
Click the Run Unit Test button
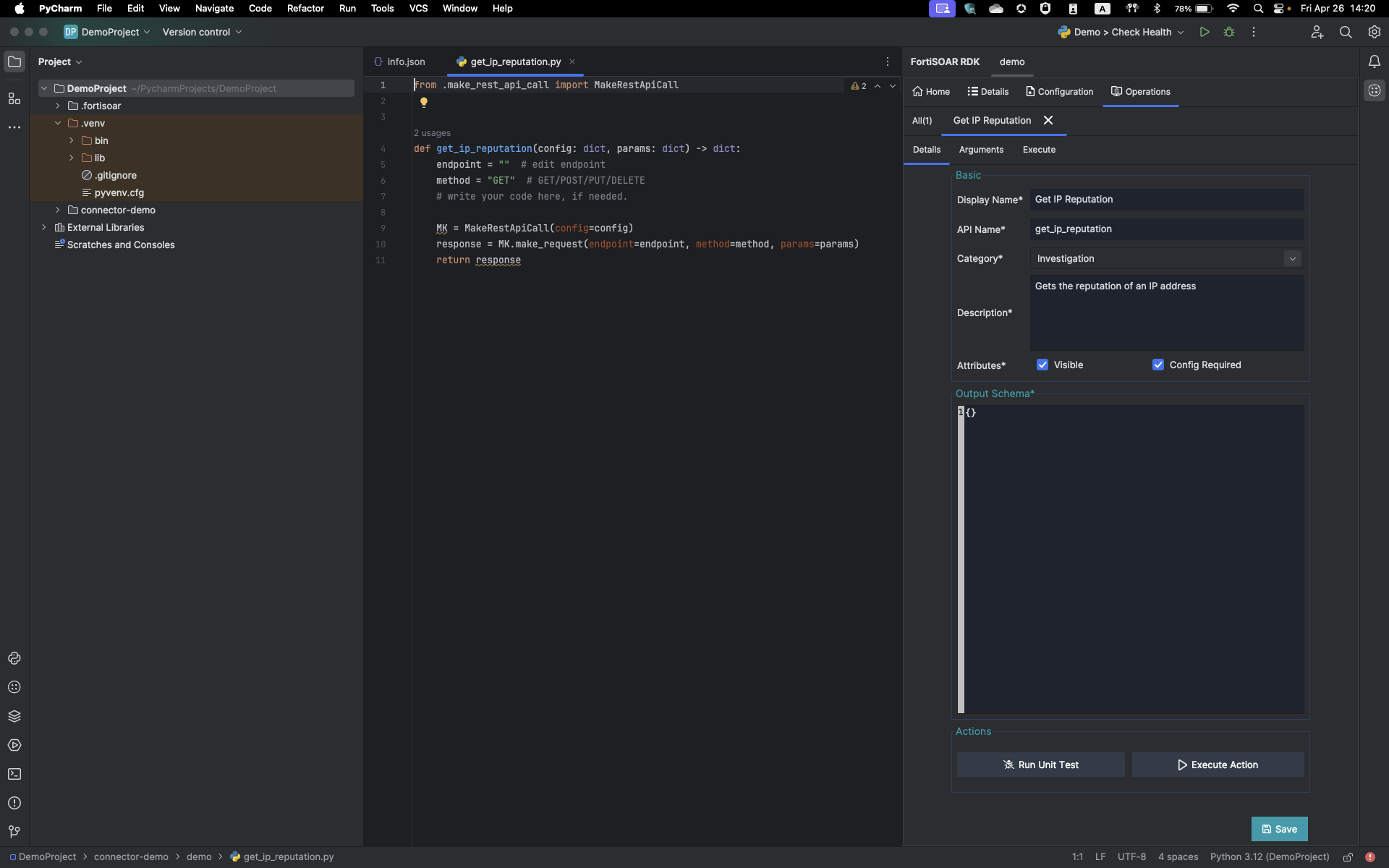pyautogui.click(x=1040, y=765)
